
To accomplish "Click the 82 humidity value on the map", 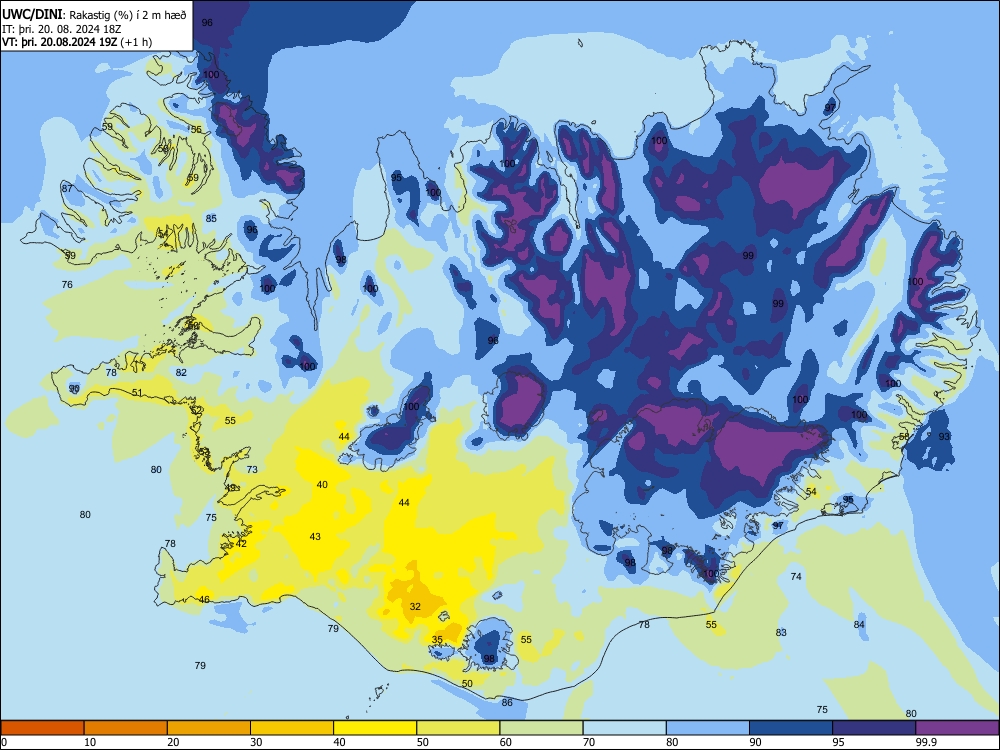I will pos(181,372).
